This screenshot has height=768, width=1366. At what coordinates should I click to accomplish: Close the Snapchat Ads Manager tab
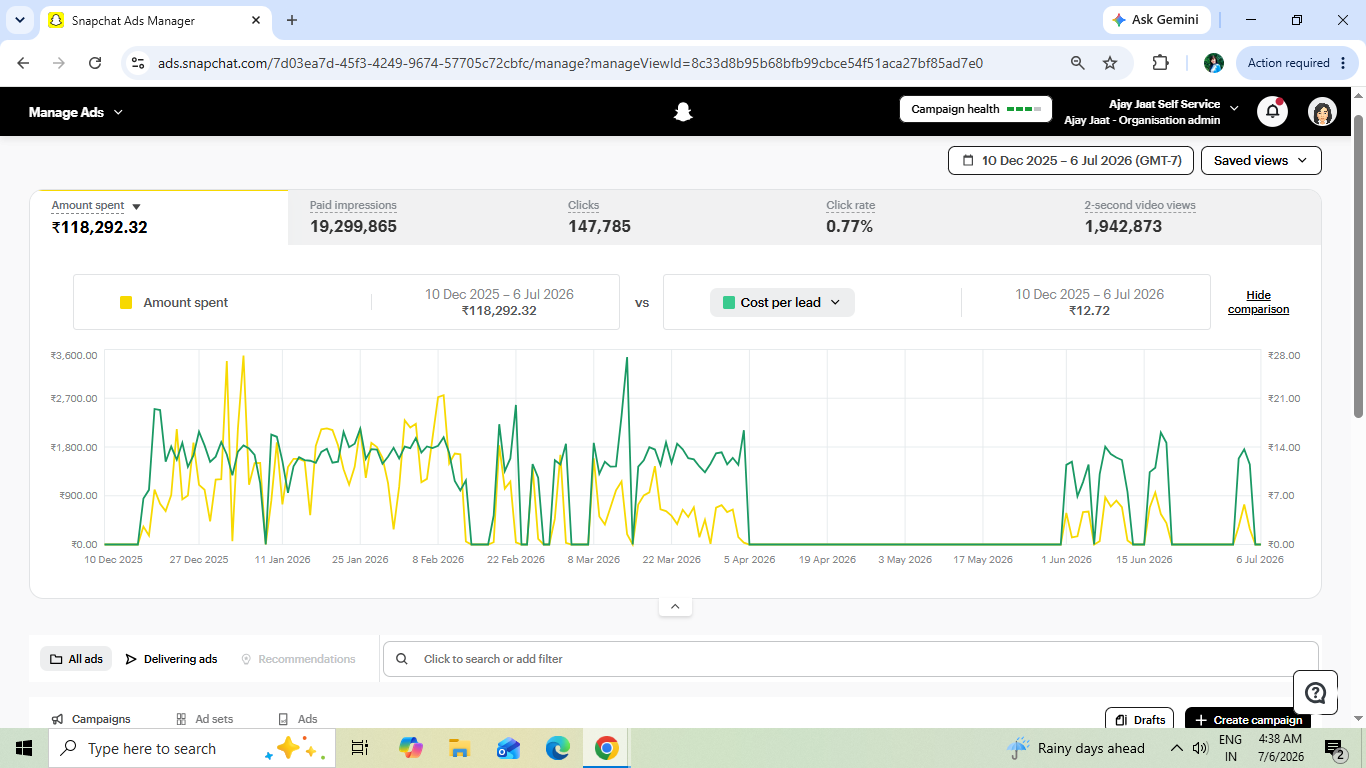254,20
